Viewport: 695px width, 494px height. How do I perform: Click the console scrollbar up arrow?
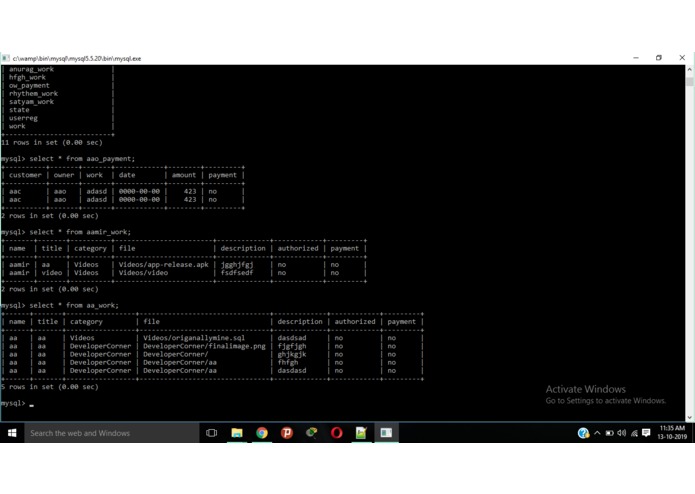pyautogui.click(x=690, y=70)
